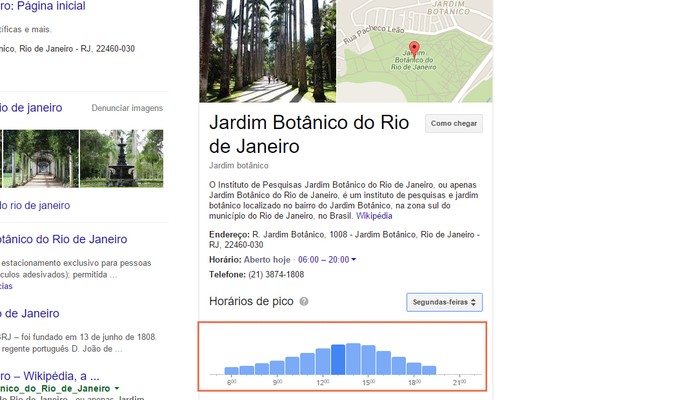Image resolution: width=695 pixels, height=400 pixels.
Task: Click the red map pin marker
Action: click(x=414, y=49)
